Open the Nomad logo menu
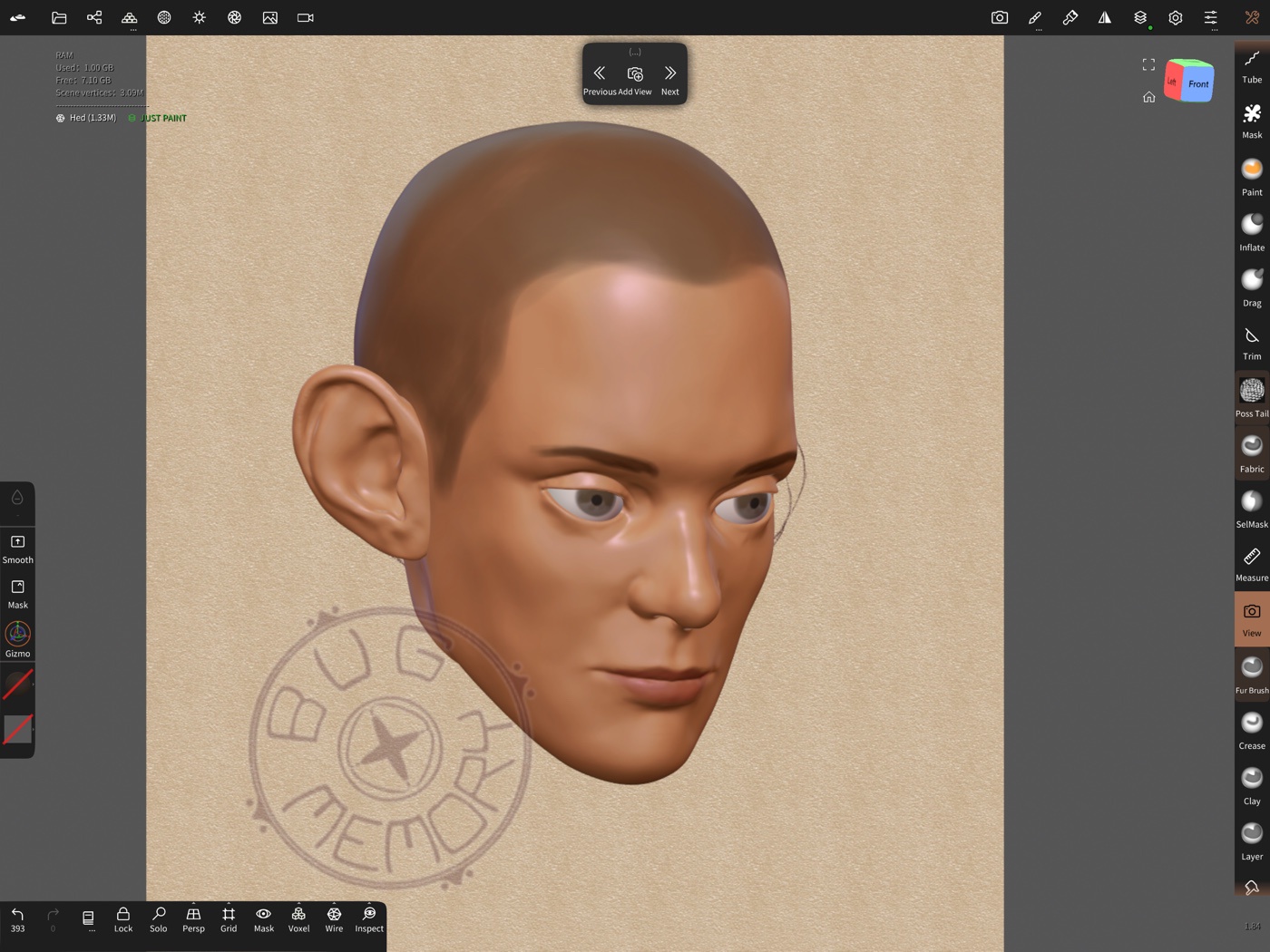This screenshot has height=952, width=1270. point(18,17)
